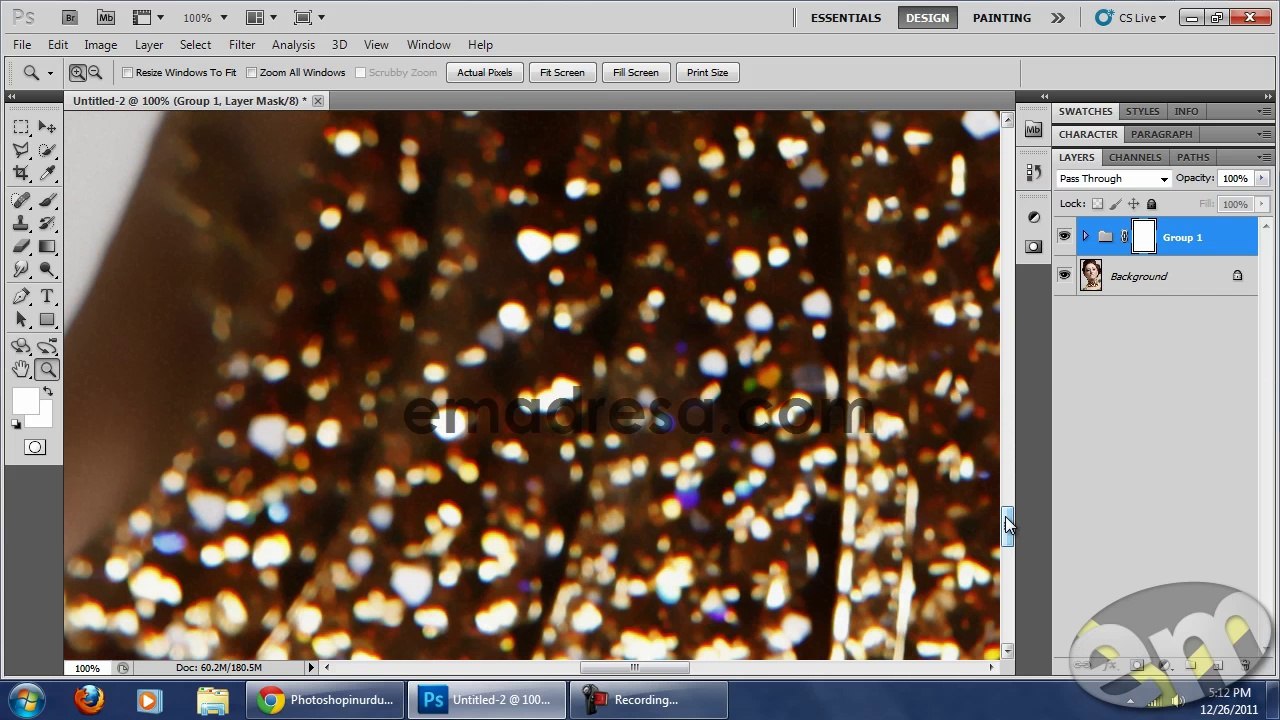Choose the Spot Healing Brush tool
This screenshot has width=1280, height=720.
coord(21,200)
